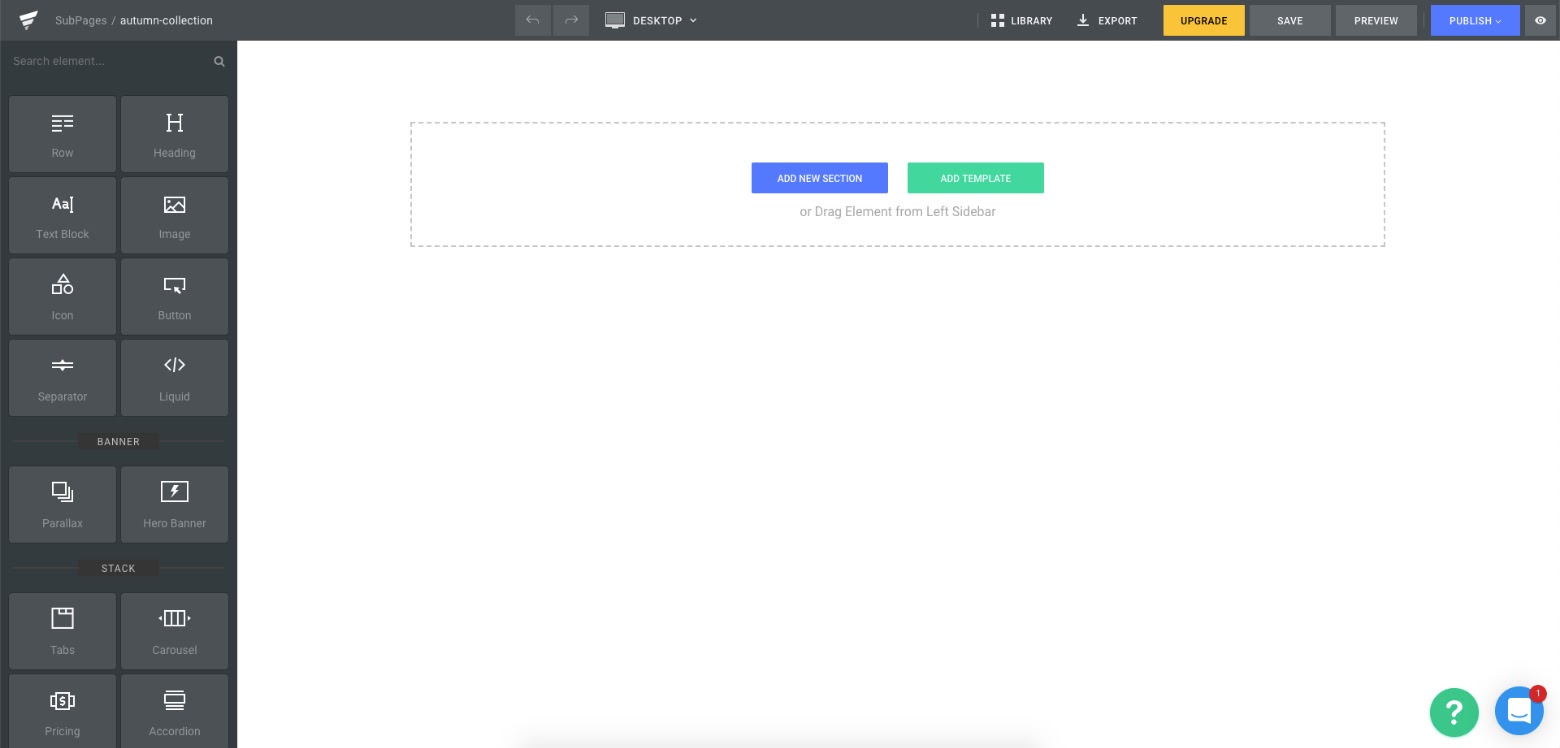The height and width of the screenshot is (748, 1560).
Task: Redo the last action
Action: coord(571,20)
